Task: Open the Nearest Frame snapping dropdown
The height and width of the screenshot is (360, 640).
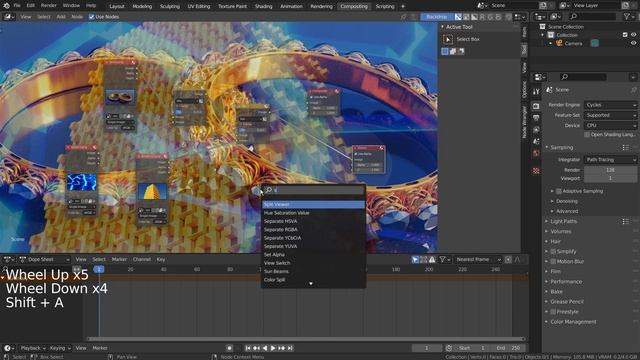Action: (478, 260)
